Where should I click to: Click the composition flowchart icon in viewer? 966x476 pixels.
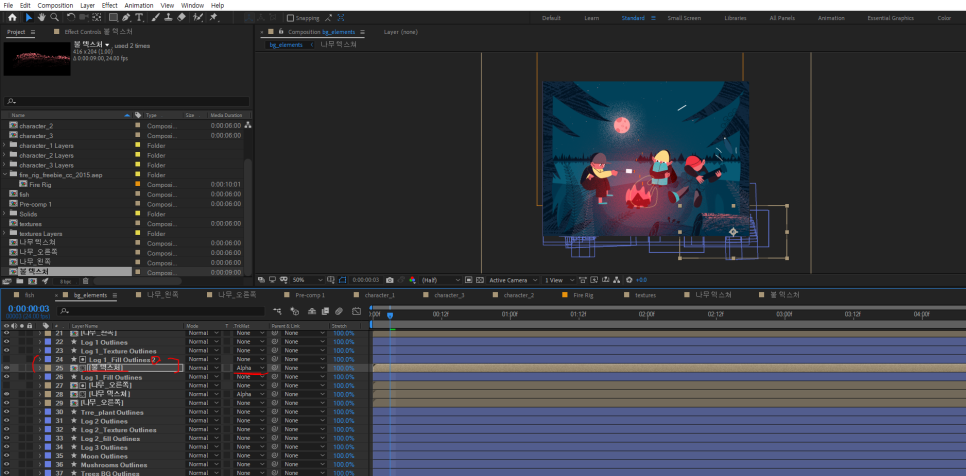click(618, 280)
